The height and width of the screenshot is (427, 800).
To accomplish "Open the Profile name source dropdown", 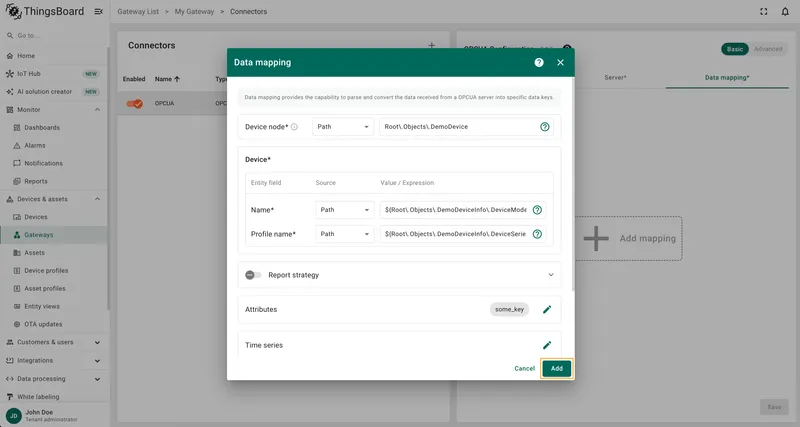I will (x=345, y=234).
